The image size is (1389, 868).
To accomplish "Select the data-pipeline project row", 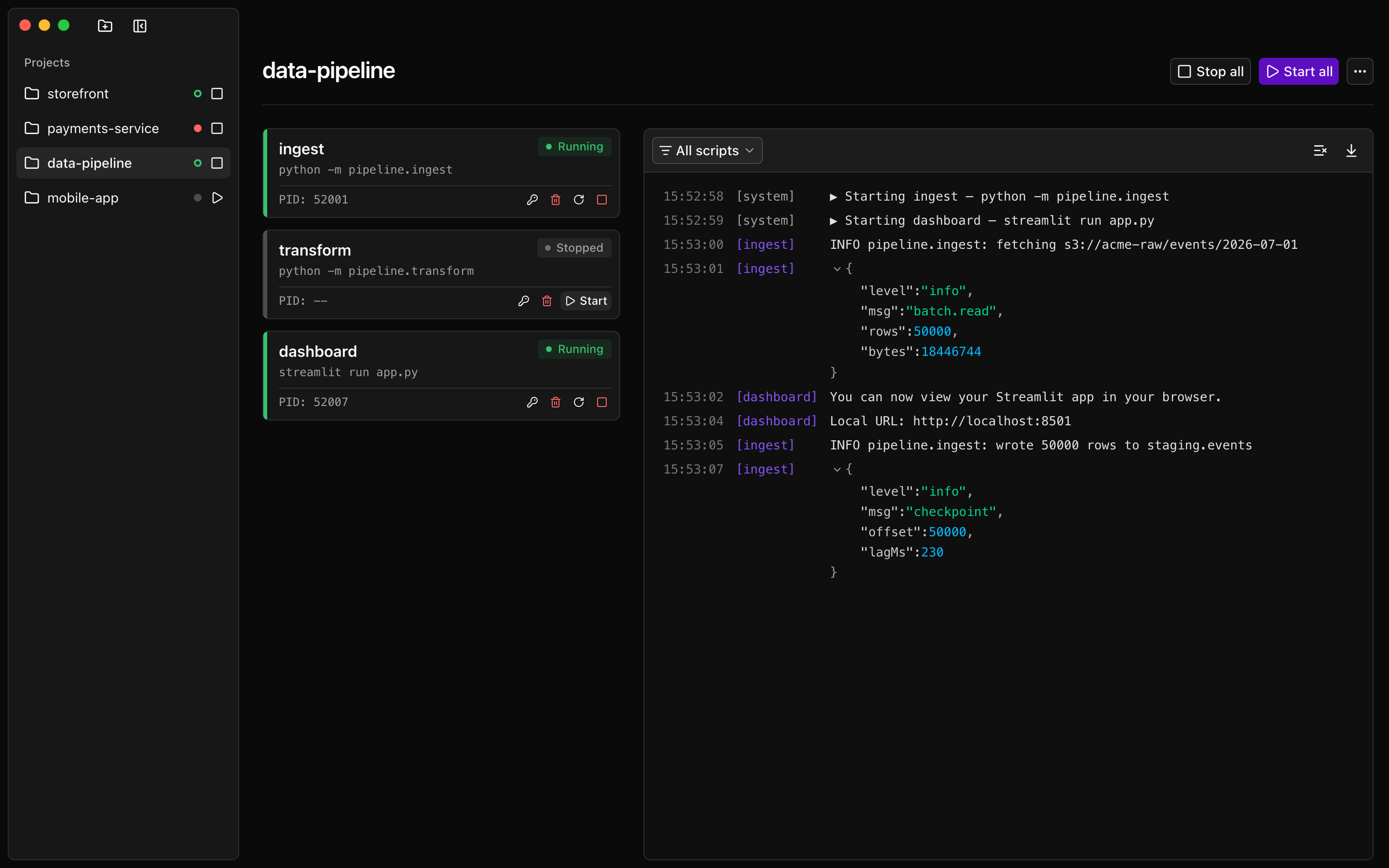I will [x=123, y=163].
